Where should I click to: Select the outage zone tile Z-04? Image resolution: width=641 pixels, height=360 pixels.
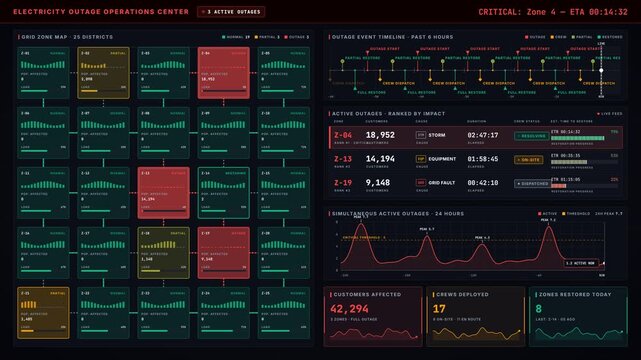[224, 73]
